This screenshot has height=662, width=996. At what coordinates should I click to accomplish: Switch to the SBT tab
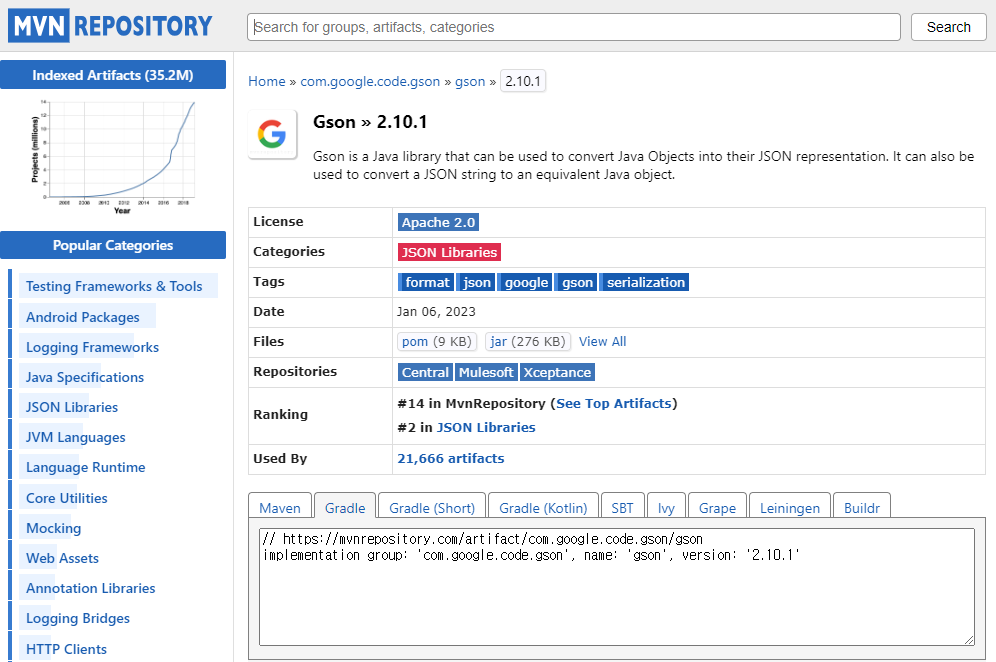pyautogui.click(x=622, y=508)
